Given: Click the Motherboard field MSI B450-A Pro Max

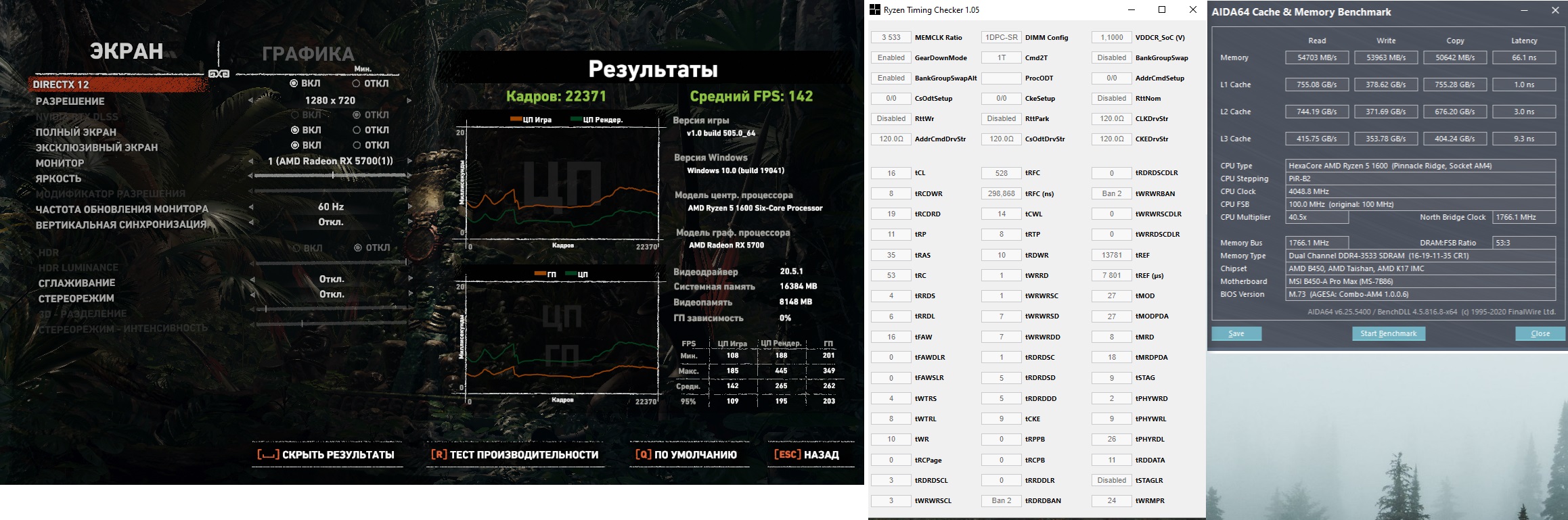Looking at the screenshot, I should click(1420, 281).
